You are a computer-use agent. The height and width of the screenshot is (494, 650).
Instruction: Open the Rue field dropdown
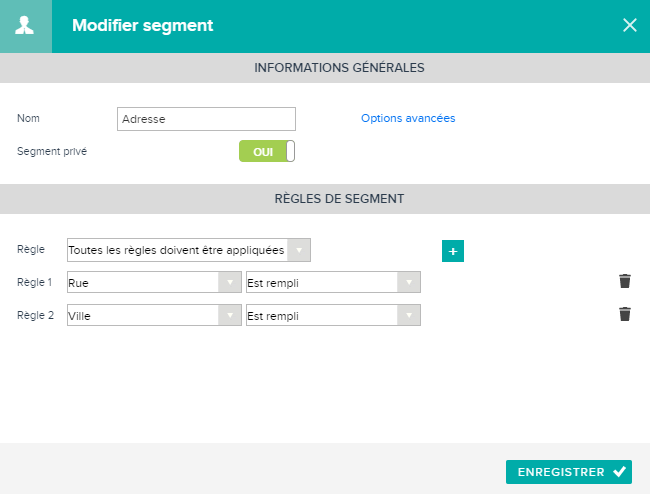pyautogui.click(x=154, y=282)
